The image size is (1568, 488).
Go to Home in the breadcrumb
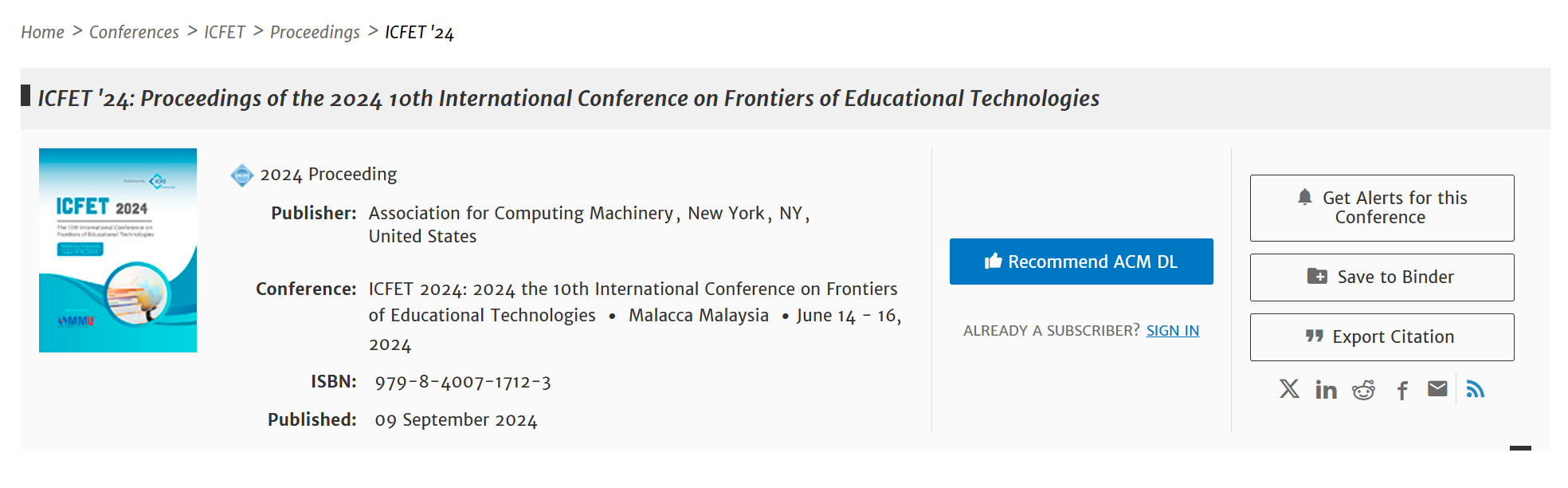[43, 32]
